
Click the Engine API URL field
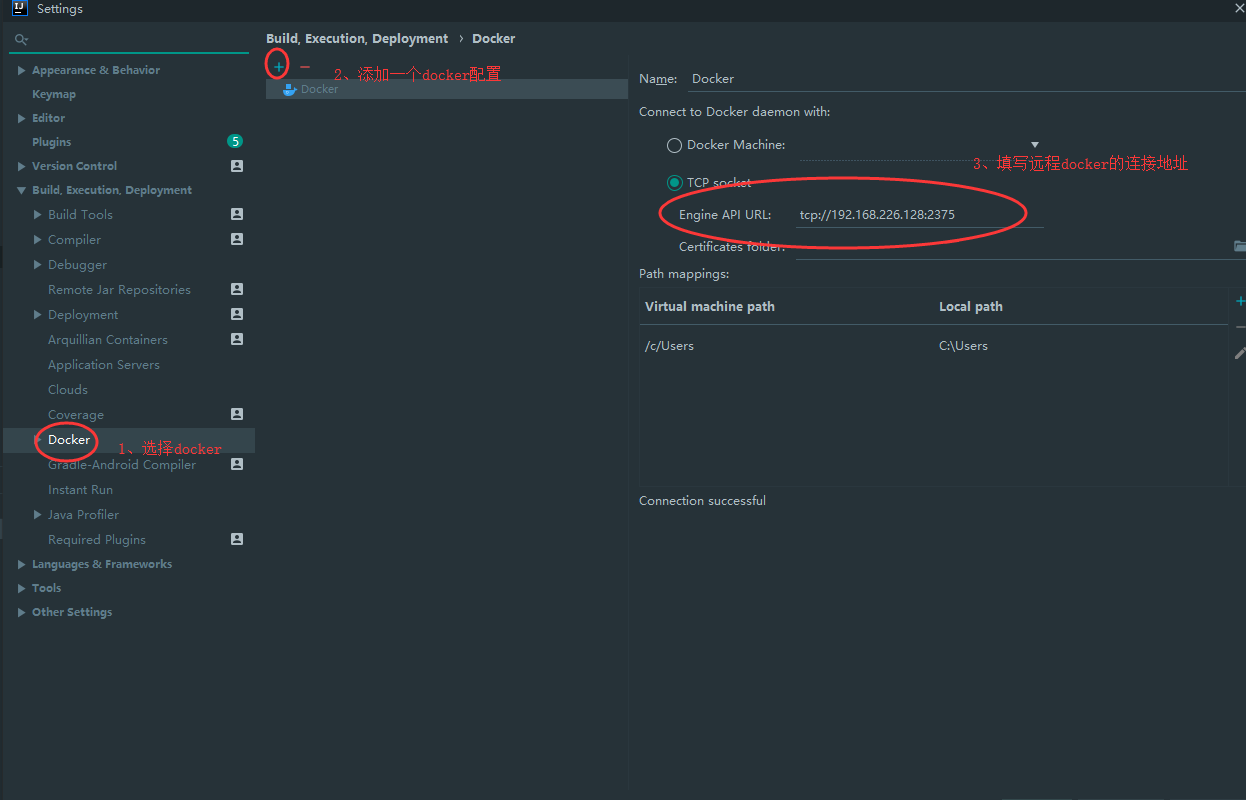point(918,215)
